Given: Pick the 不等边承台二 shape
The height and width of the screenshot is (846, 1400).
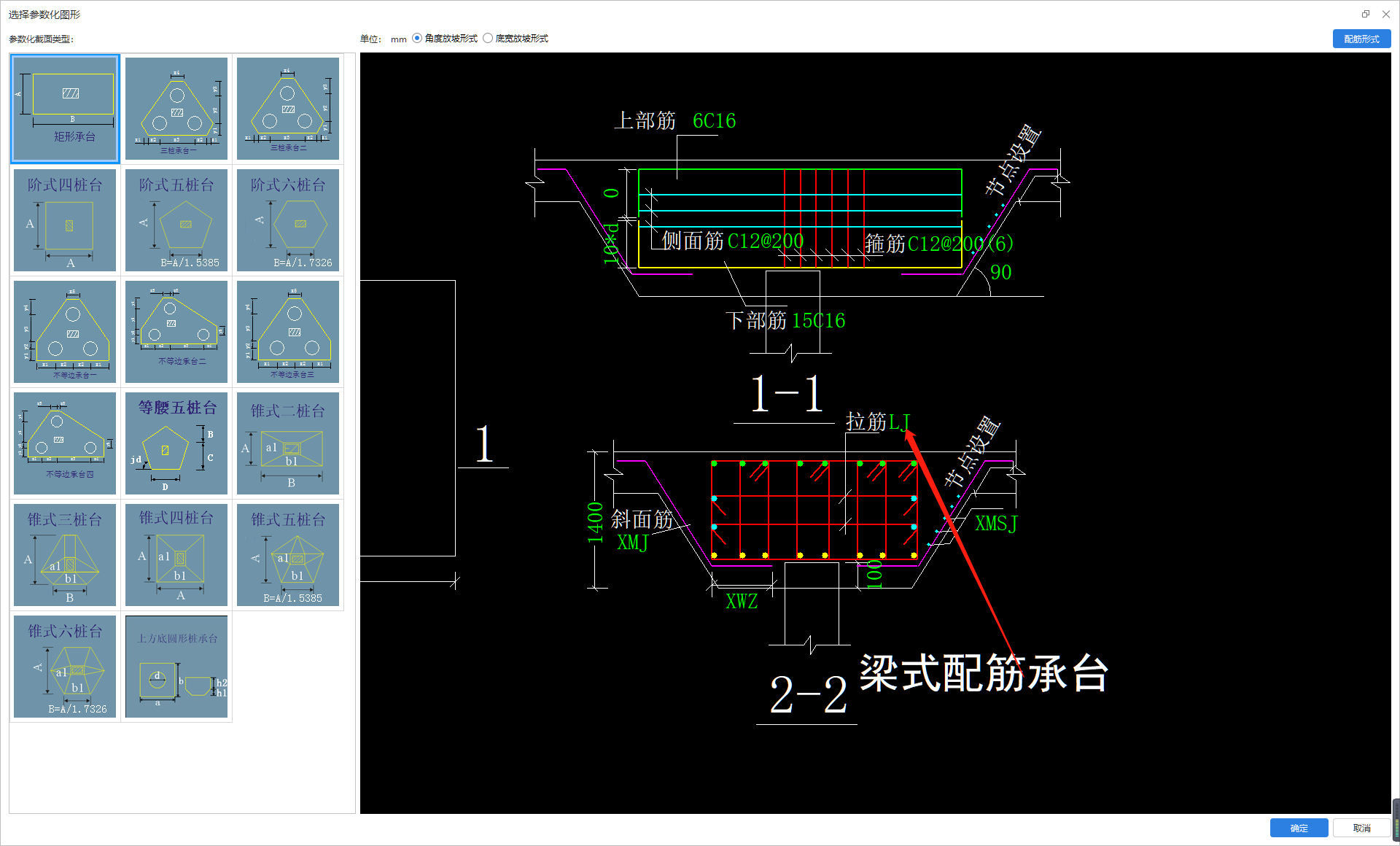Looking at the screenshot, I should [x=176, y=332].
